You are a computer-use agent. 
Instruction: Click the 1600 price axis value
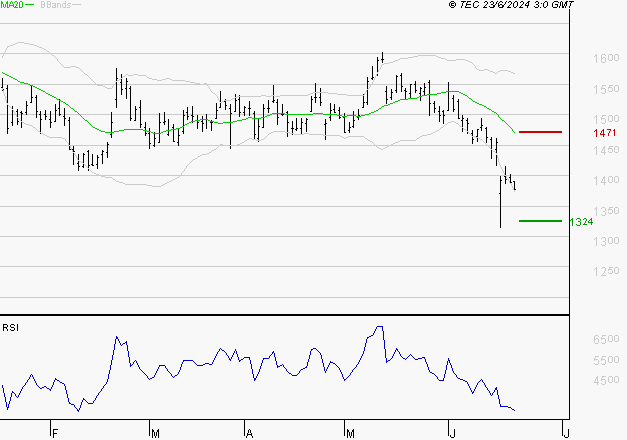[x=606, y=58]
